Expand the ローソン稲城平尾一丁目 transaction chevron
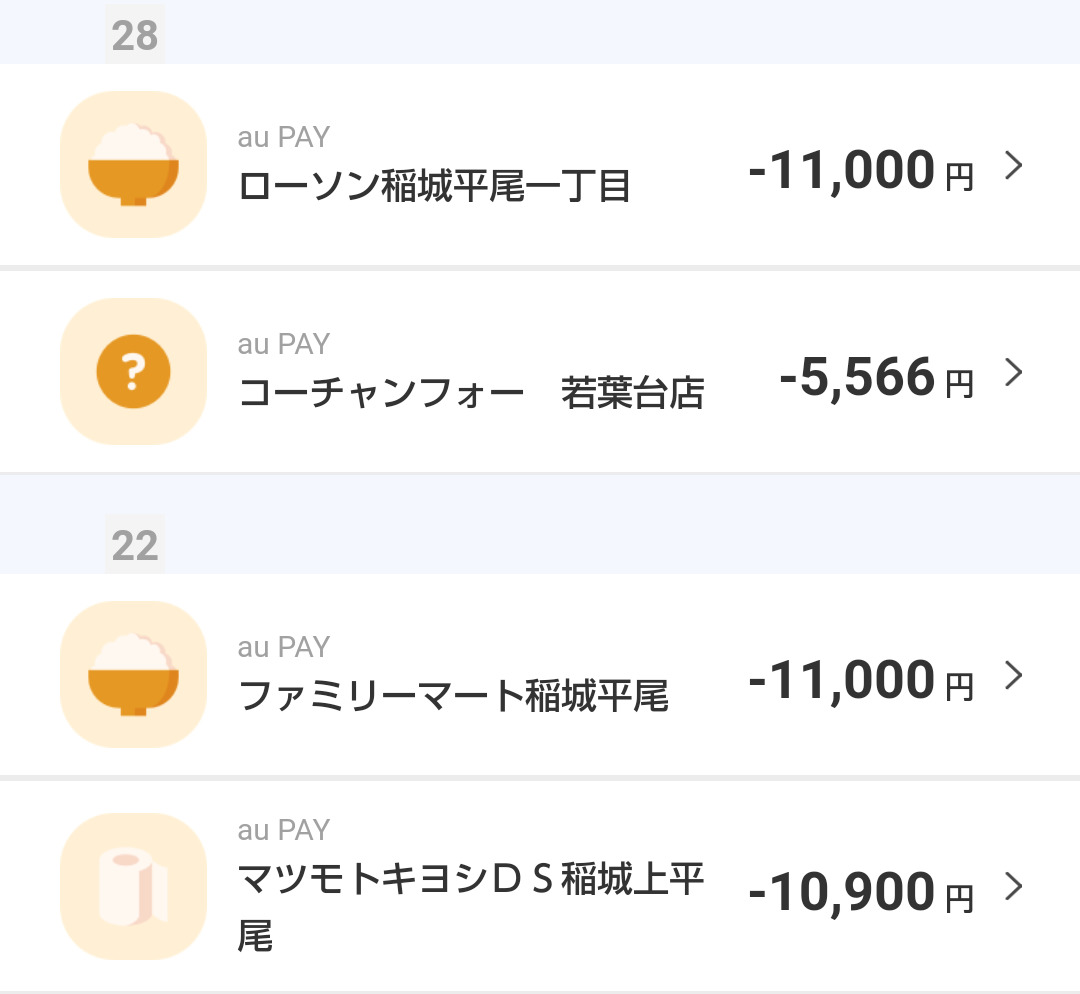Viewport: 1080px width, 994px height. [x=1014, y=166]
